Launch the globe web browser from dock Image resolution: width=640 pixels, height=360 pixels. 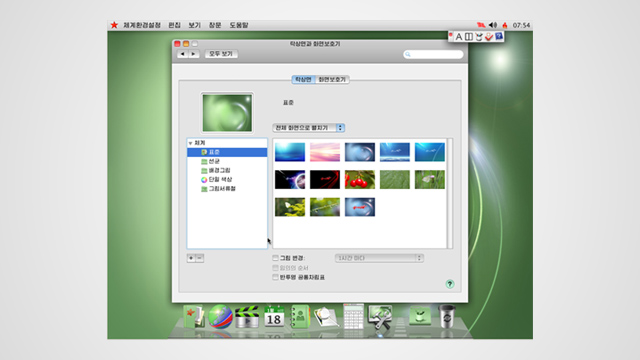tap(220, 317)
